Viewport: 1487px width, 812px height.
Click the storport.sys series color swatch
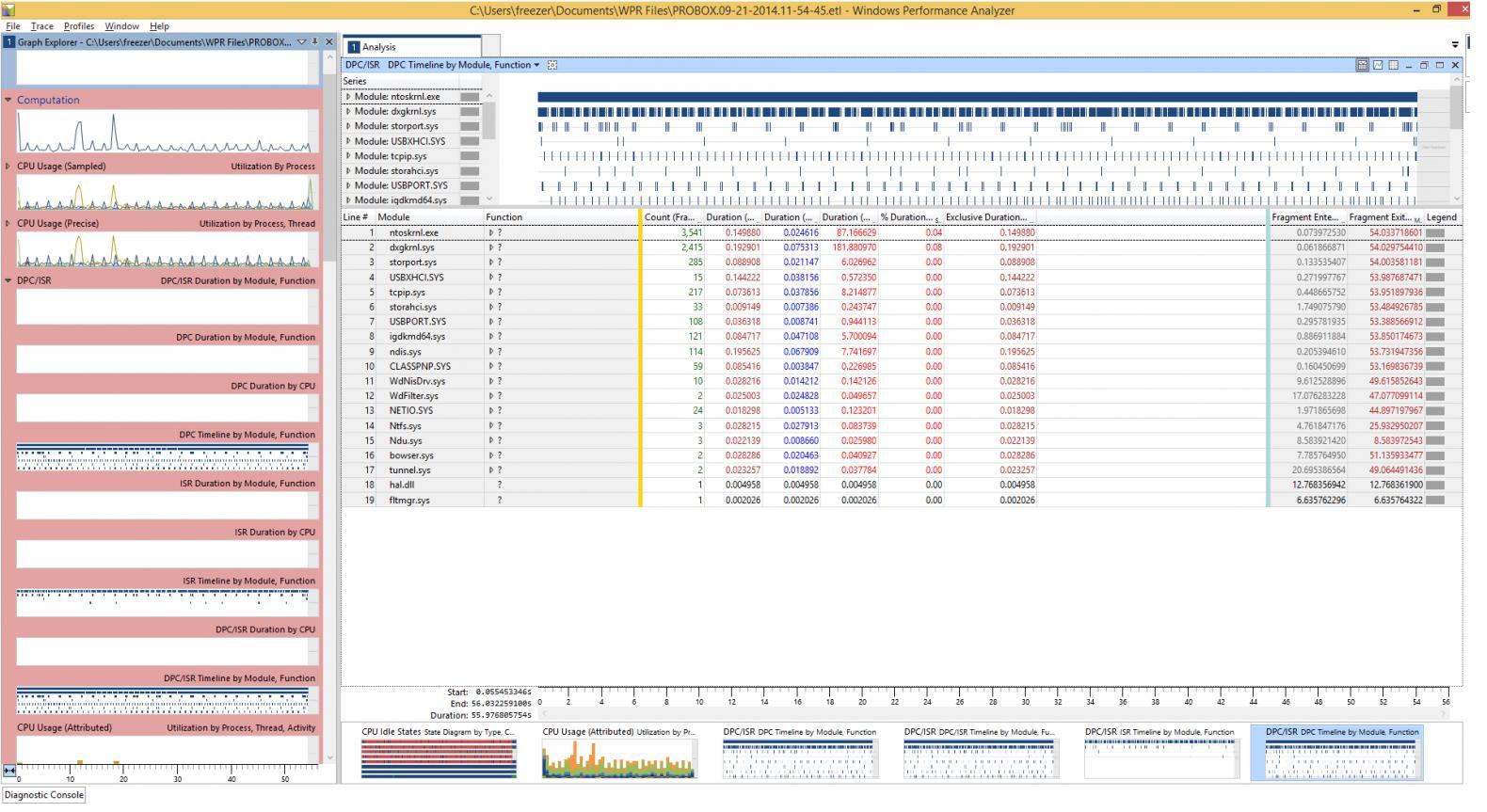[470, 126]
